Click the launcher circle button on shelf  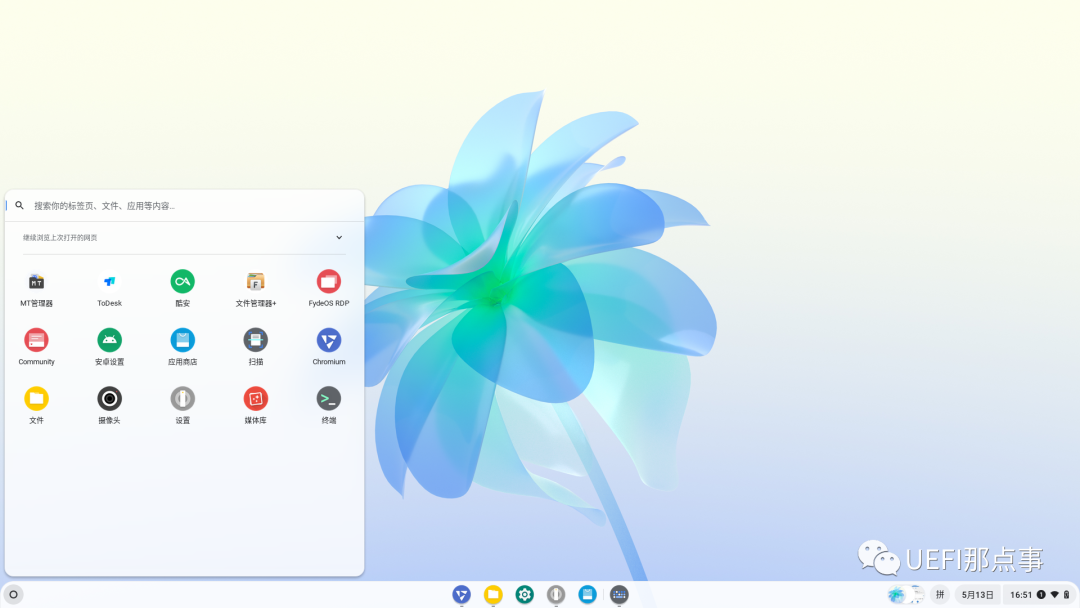click(14, 595)
